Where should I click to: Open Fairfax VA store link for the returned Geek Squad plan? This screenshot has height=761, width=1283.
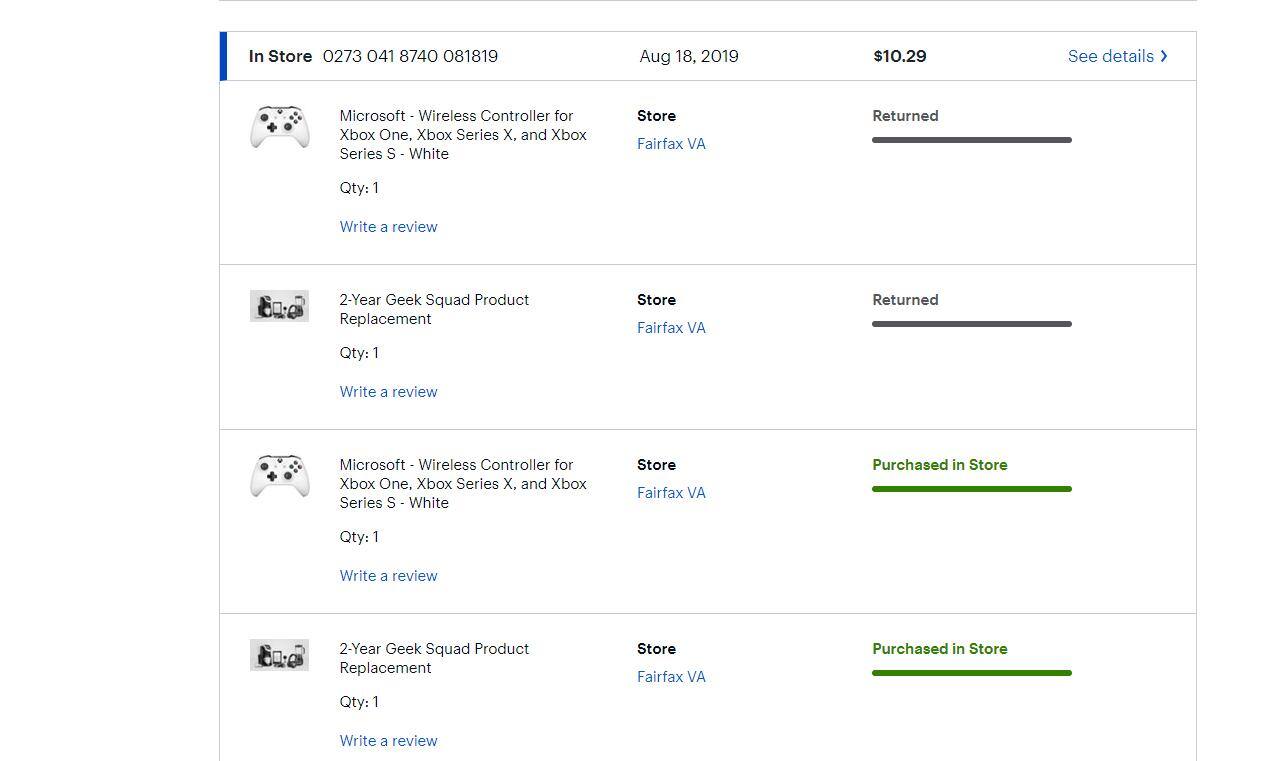pyautogui.click(x=671, y=328)
